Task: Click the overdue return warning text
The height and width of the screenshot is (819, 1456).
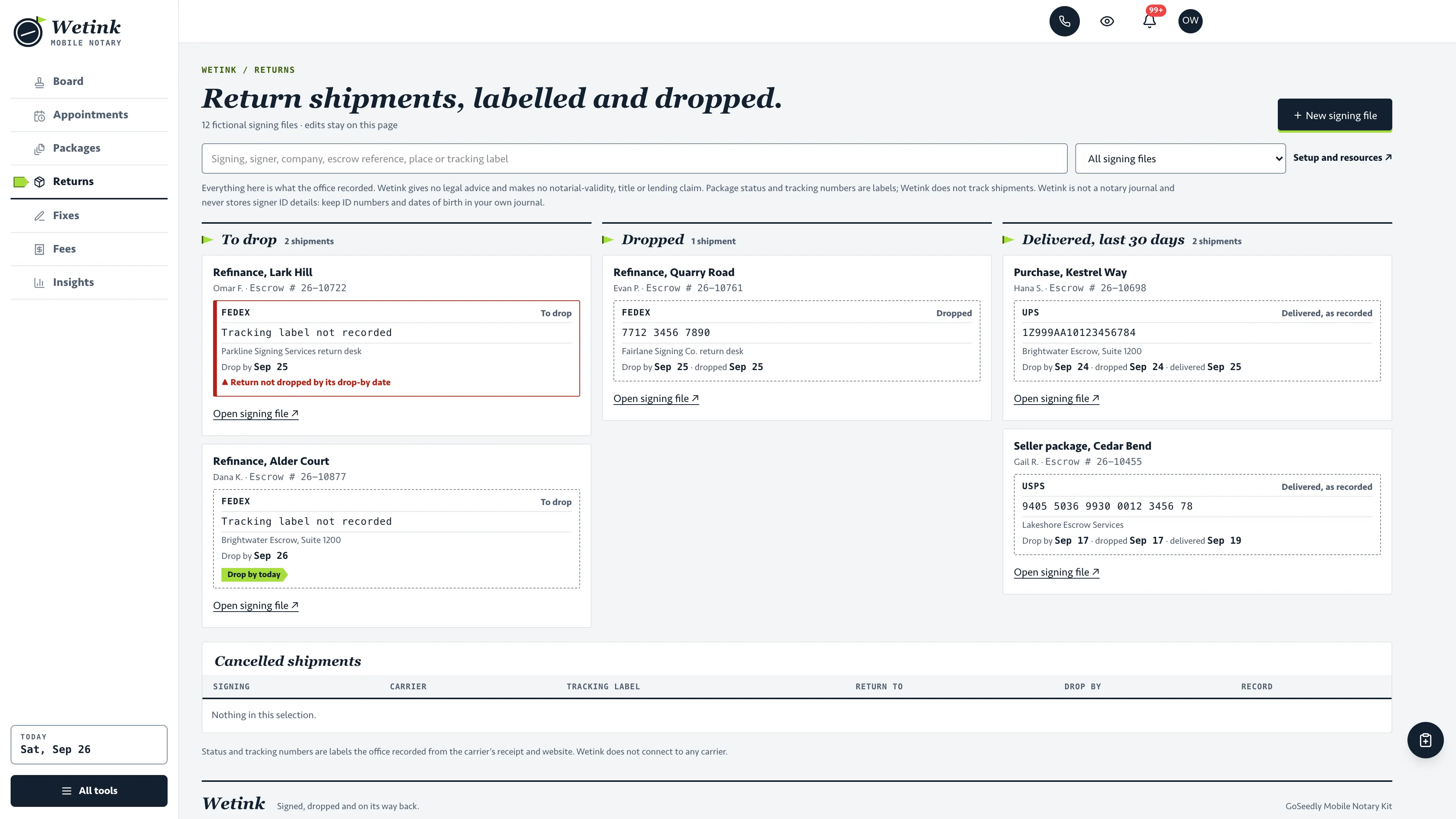Action: click(306, 382)
